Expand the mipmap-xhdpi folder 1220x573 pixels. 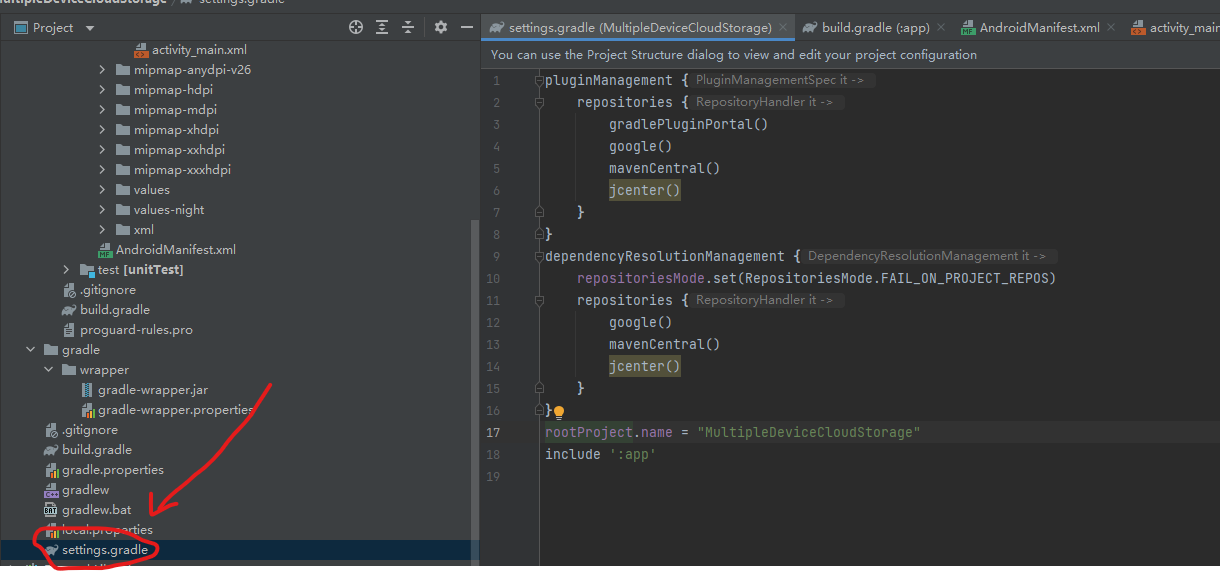[102, 130]
